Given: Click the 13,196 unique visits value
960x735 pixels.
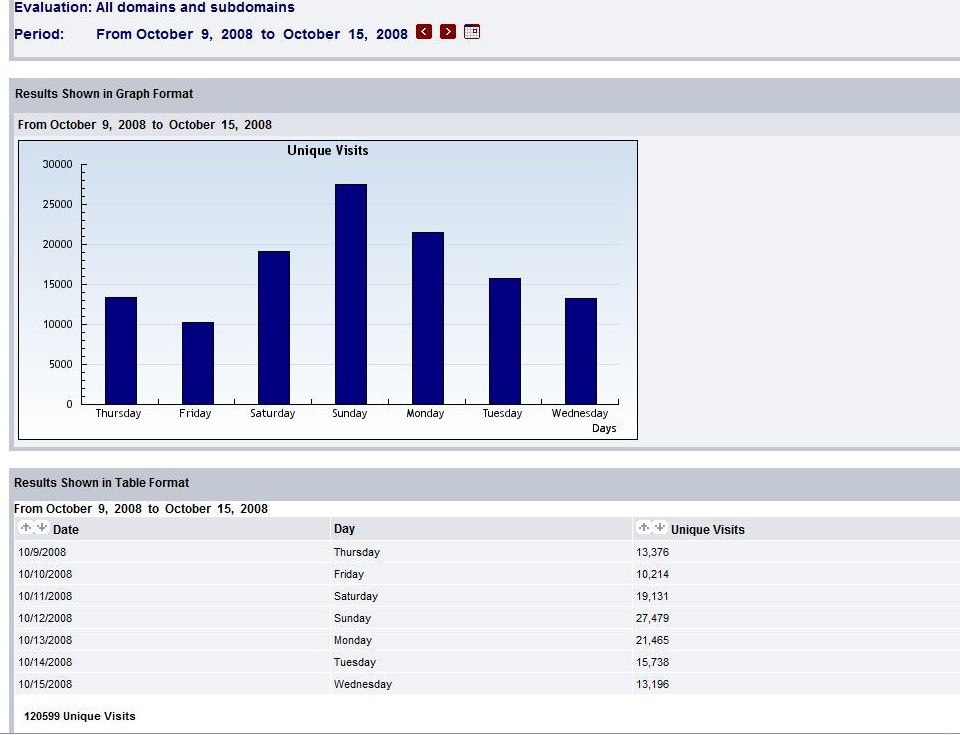Looking at the screenshot, I should pos(653,684).
